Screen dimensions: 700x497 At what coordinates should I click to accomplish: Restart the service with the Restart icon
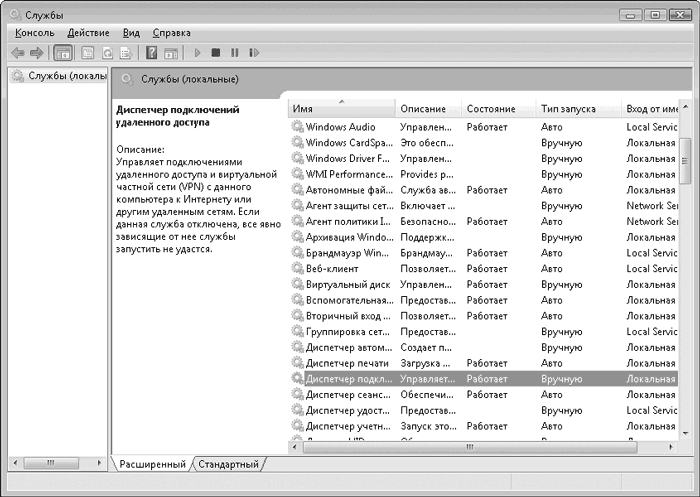254,52
